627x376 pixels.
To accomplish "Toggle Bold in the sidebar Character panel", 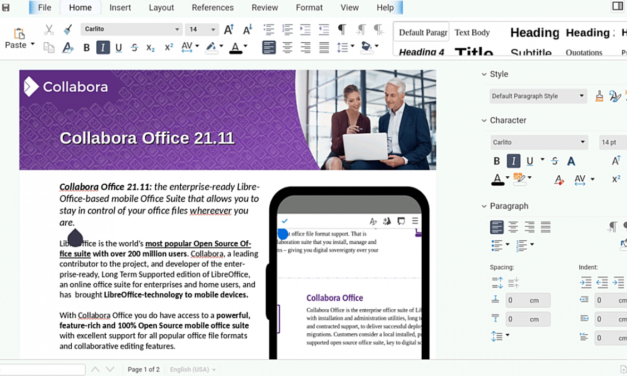I will coord(497,161).
